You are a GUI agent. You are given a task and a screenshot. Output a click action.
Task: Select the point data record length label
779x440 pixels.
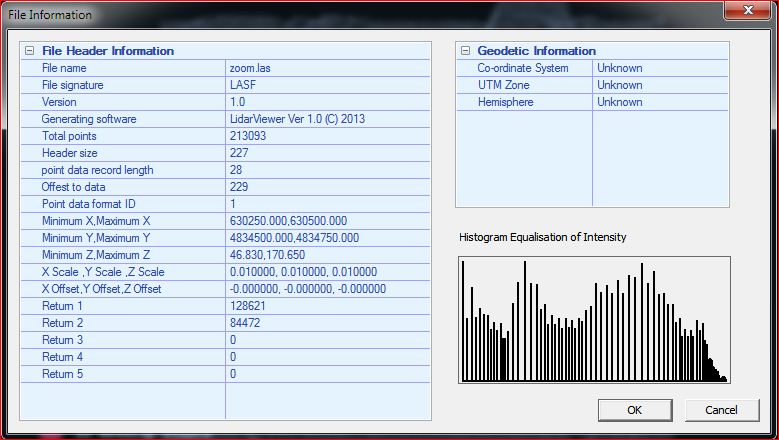pos(97,170)
